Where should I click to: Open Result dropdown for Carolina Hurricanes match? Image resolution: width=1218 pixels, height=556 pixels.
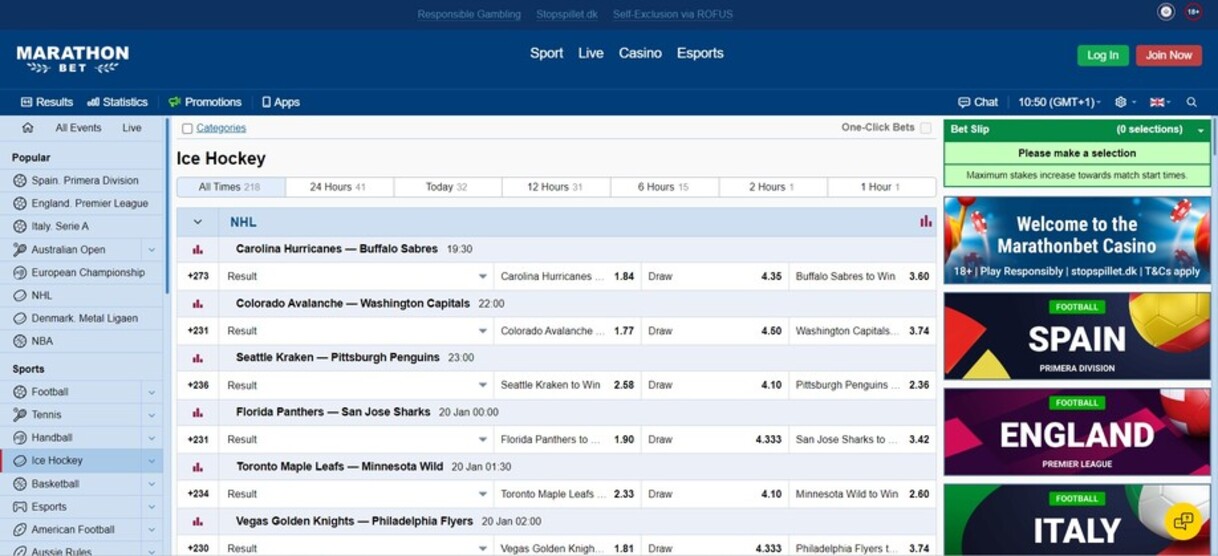coord(357,276)
